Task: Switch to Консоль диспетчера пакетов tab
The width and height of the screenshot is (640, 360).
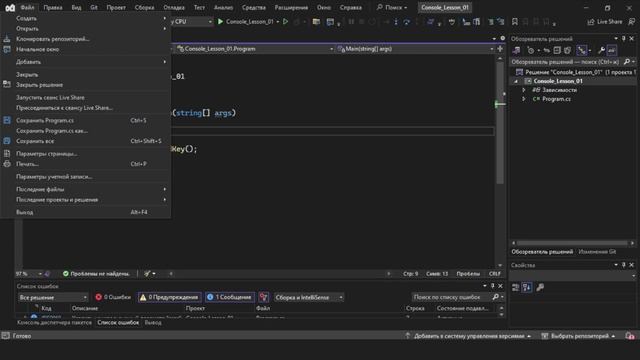Action: coord(54,322)
